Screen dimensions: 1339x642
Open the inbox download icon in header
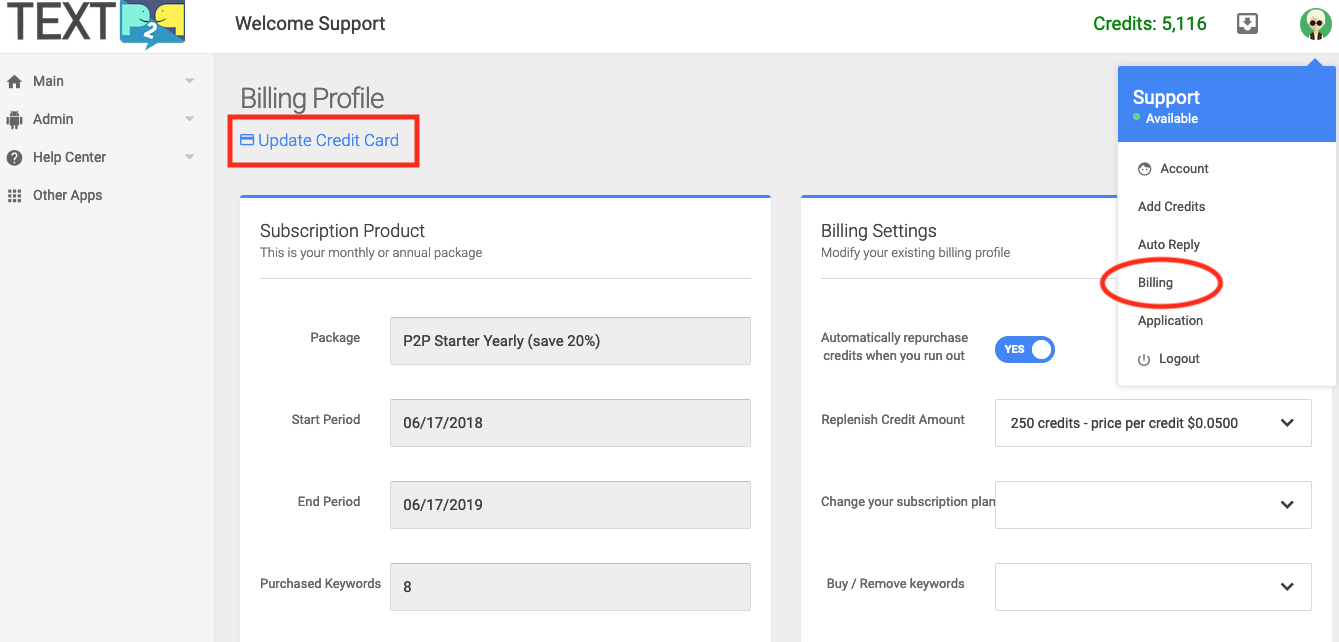click(1247, 23)
